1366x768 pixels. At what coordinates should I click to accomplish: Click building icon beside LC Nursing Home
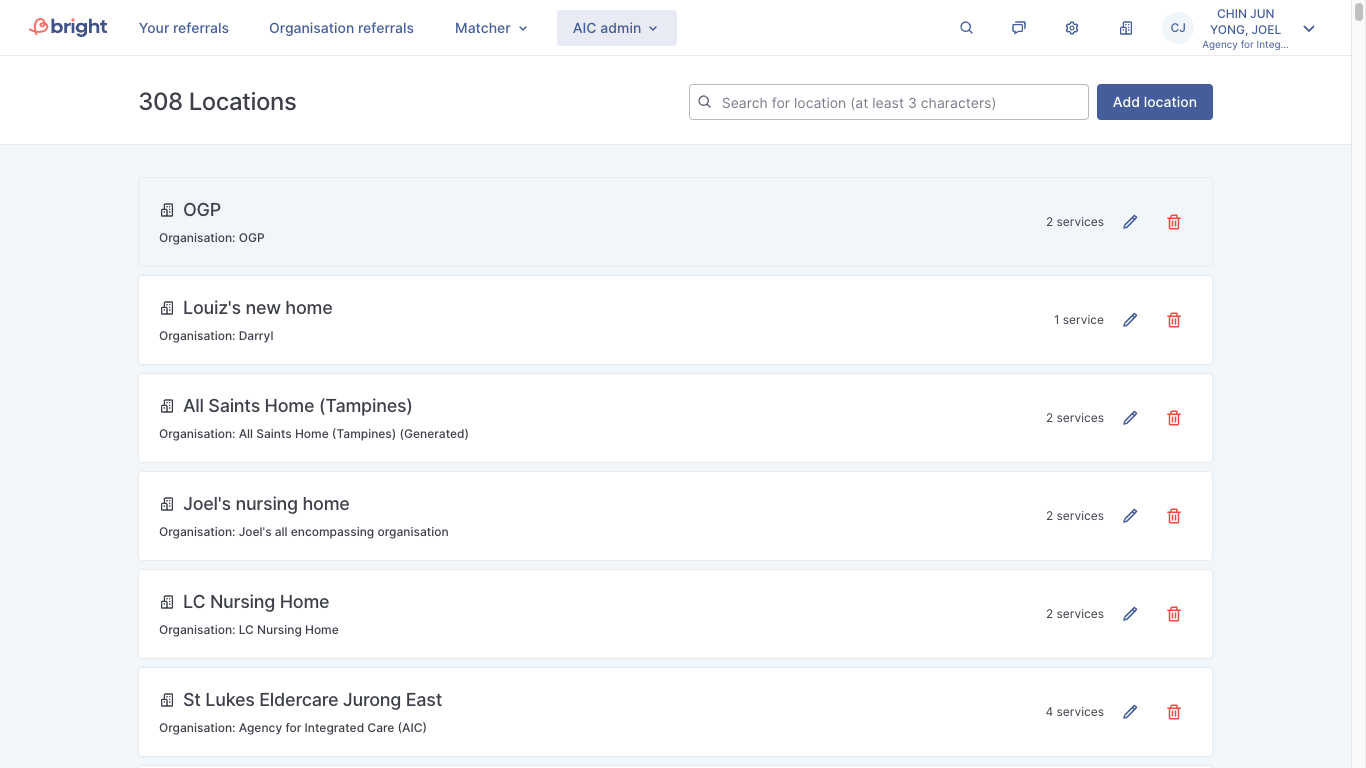(167, 602)
